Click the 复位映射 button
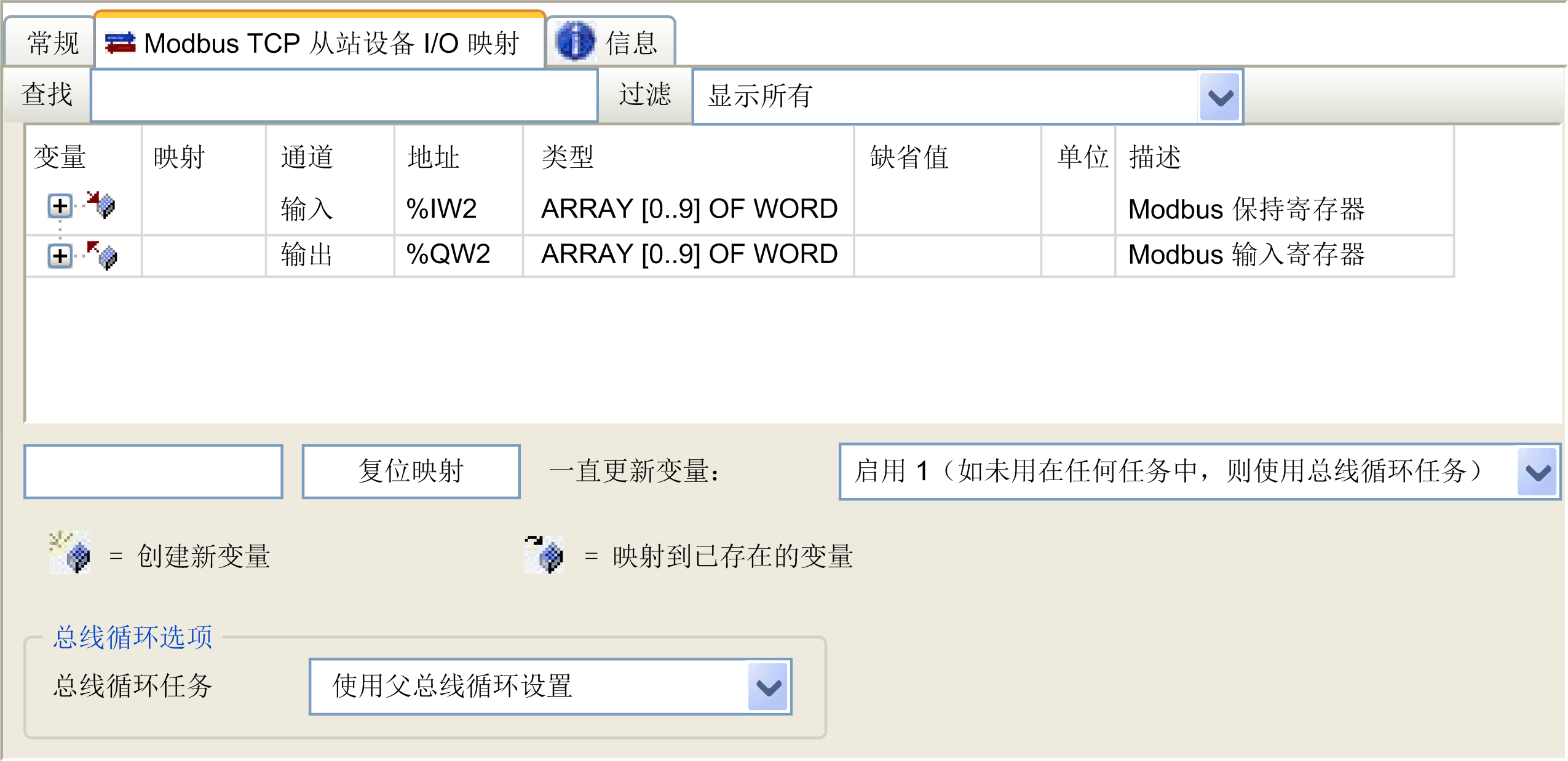Viewport: 1568px width, 761px height. click(411, 471)
